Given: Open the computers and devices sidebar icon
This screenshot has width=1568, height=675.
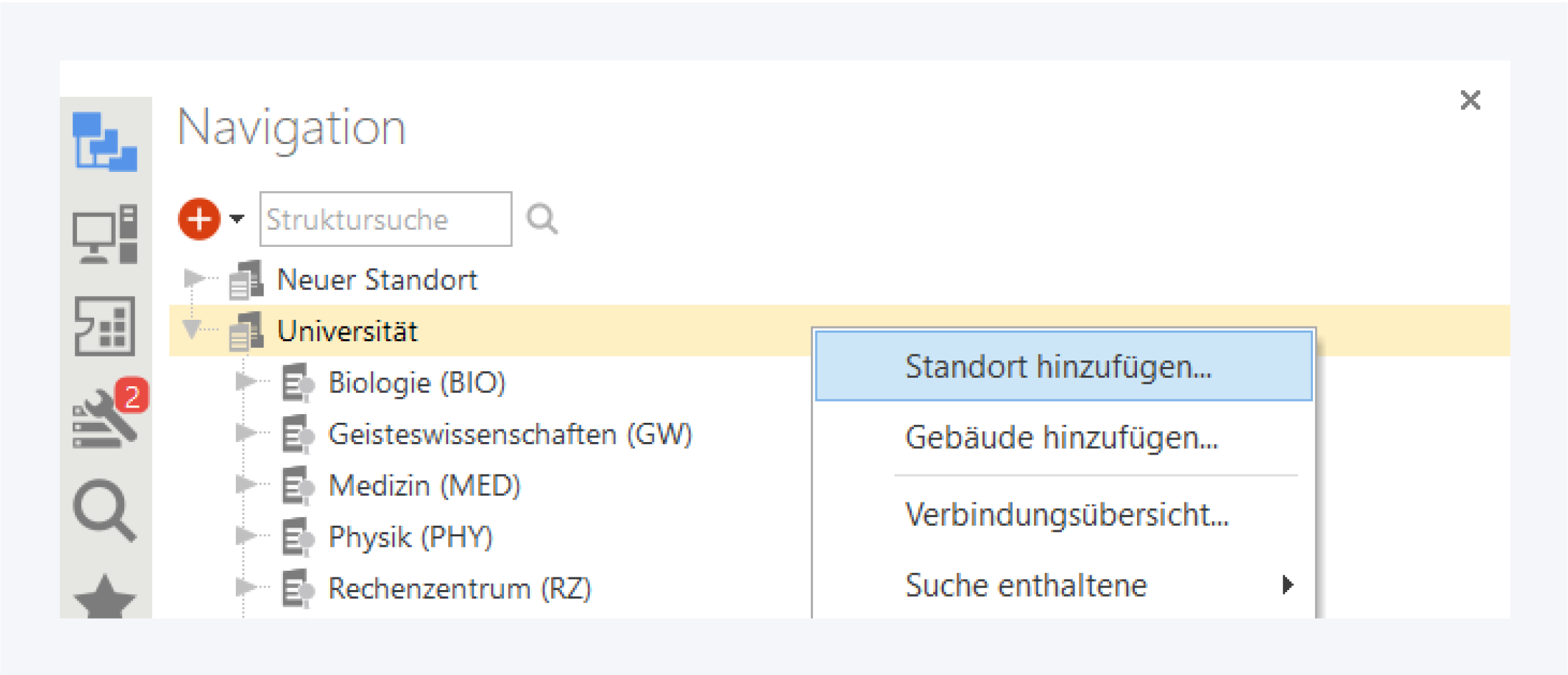Looking at the screenshot, I should tap(105, 234).
